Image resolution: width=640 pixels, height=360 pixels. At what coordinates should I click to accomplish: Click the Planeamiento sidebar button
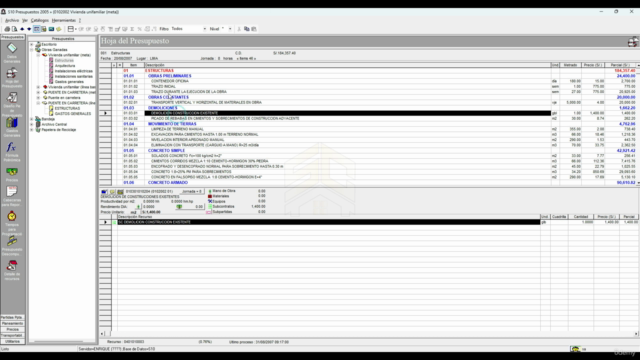12,323
